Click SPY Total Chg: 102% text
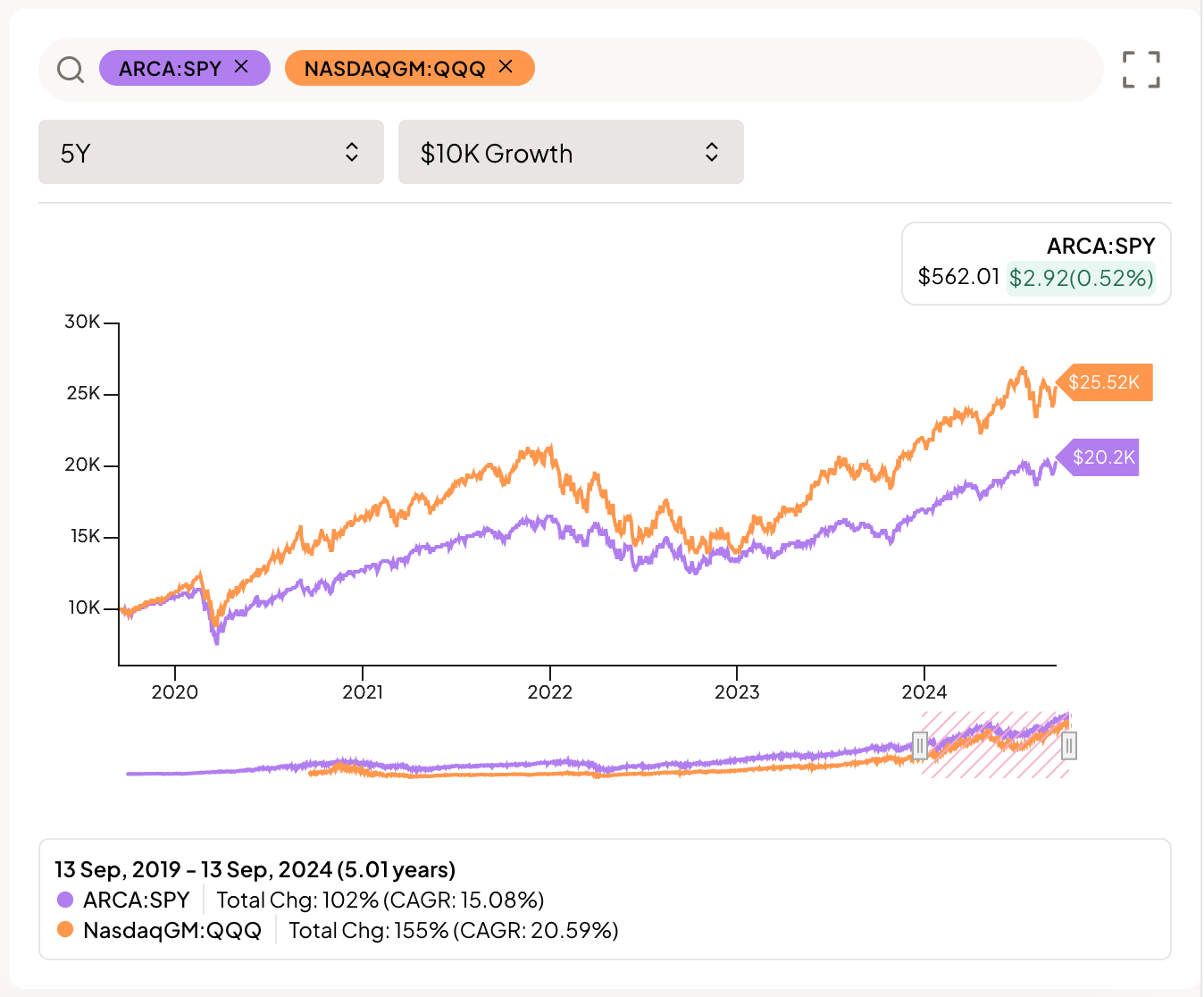The height and width of the screenshot is (997, 1204). tap(380, 900)
